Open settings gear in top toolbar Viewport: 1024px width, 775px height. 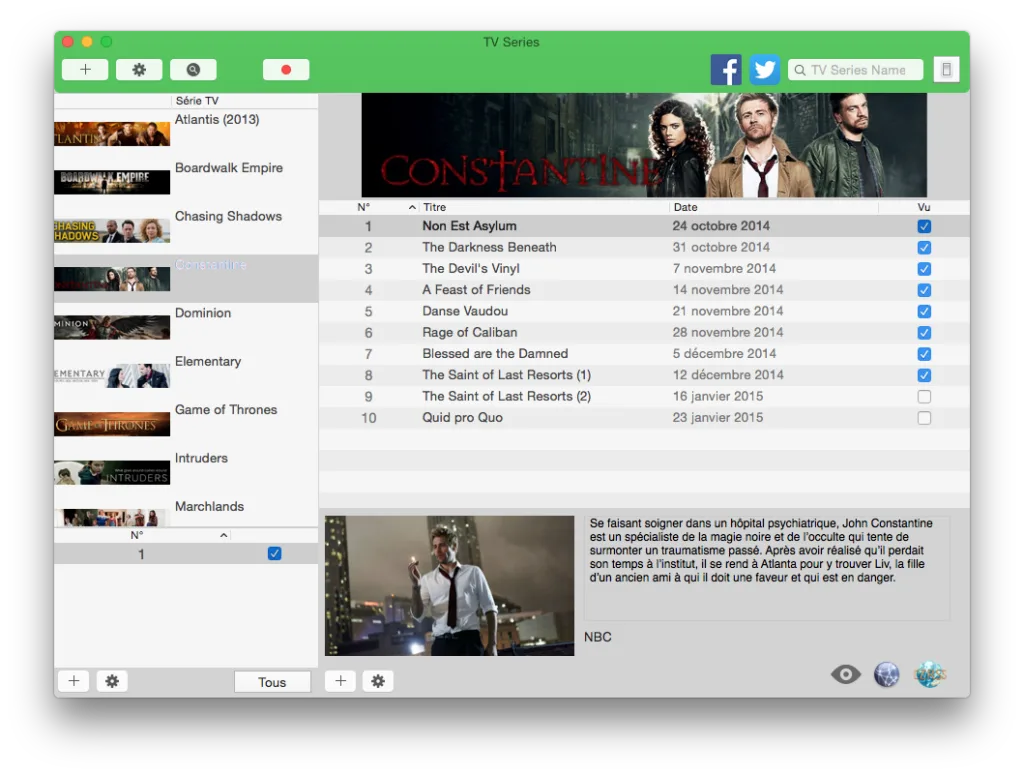pyautogui.click(x=139, y=70)
